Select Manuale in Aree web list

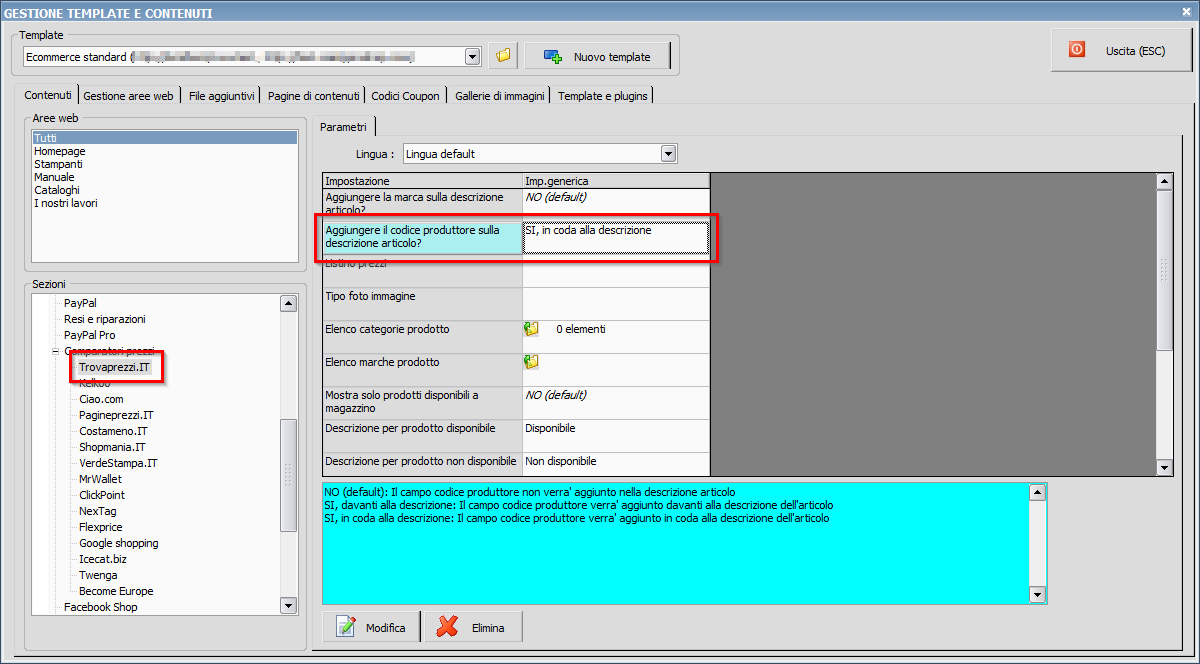[x=54, y=177]
